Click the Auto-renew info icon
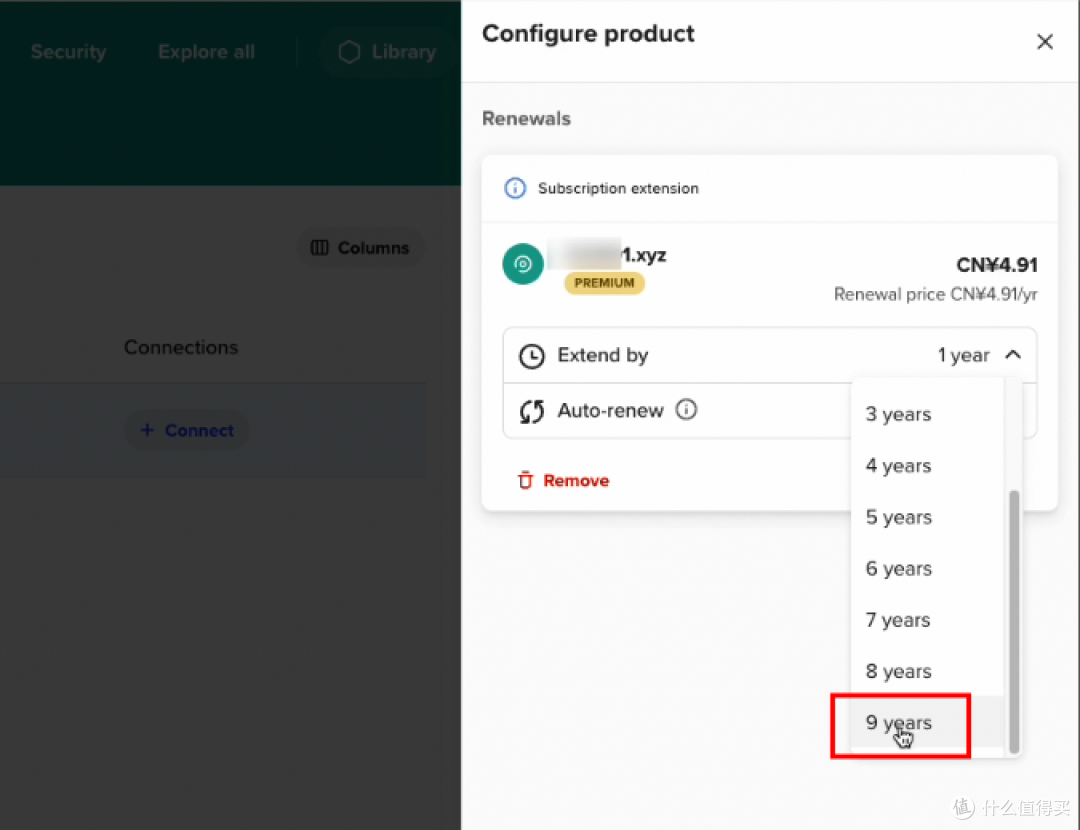This screenshot has height=830, width=1080. tap(686, 410)
